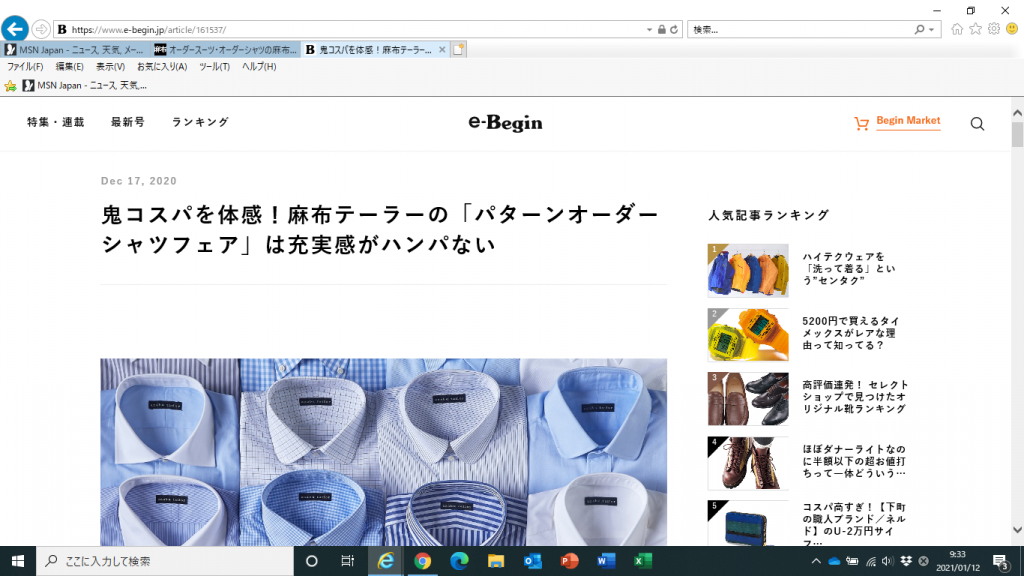Go back with the browser back arrow
Screen dimensions: 1024x576
click(x=14, y=29)
